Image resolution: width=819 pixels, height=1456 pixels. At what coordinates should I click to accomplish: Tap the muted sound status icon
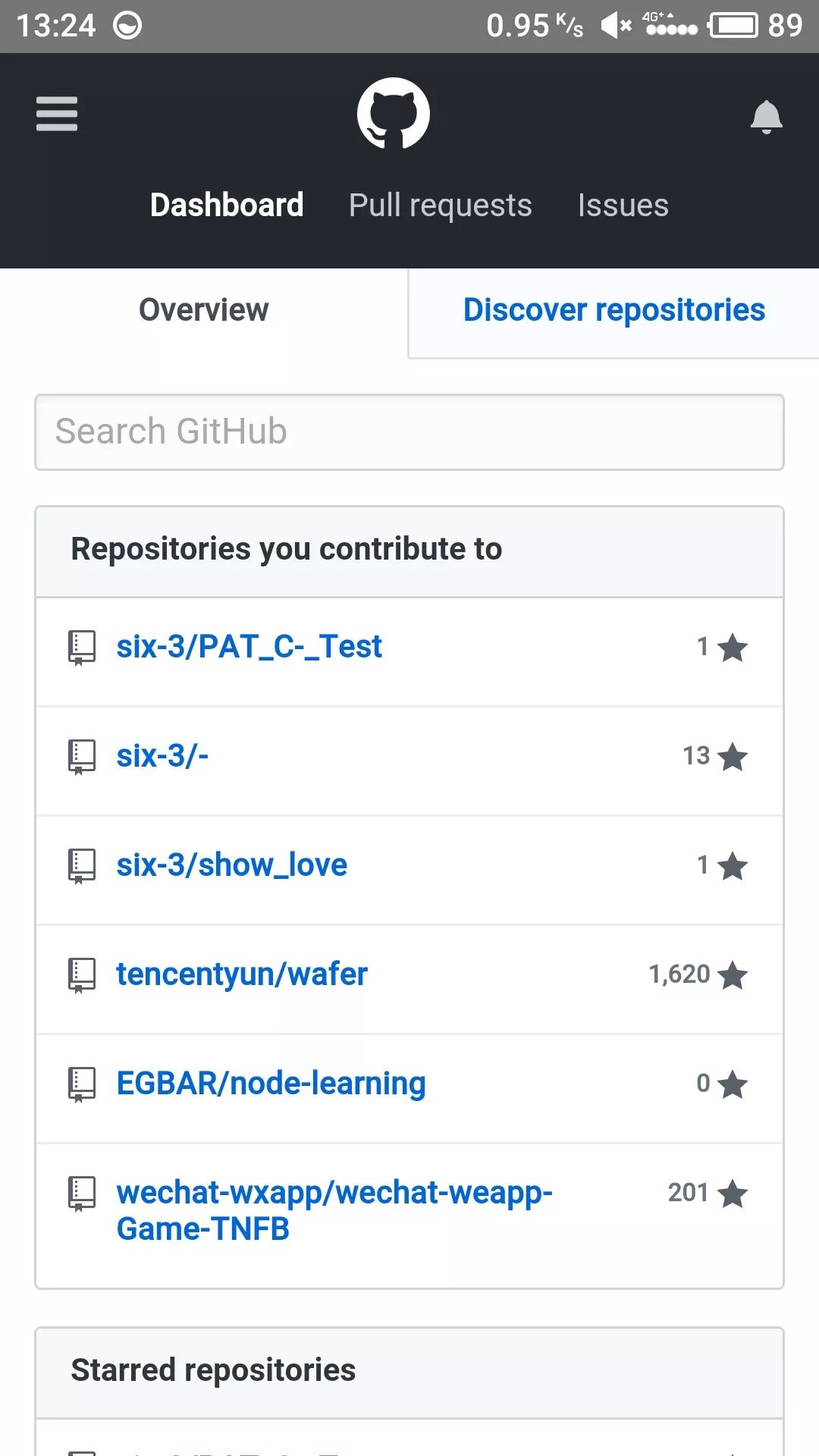coord(616,26)
